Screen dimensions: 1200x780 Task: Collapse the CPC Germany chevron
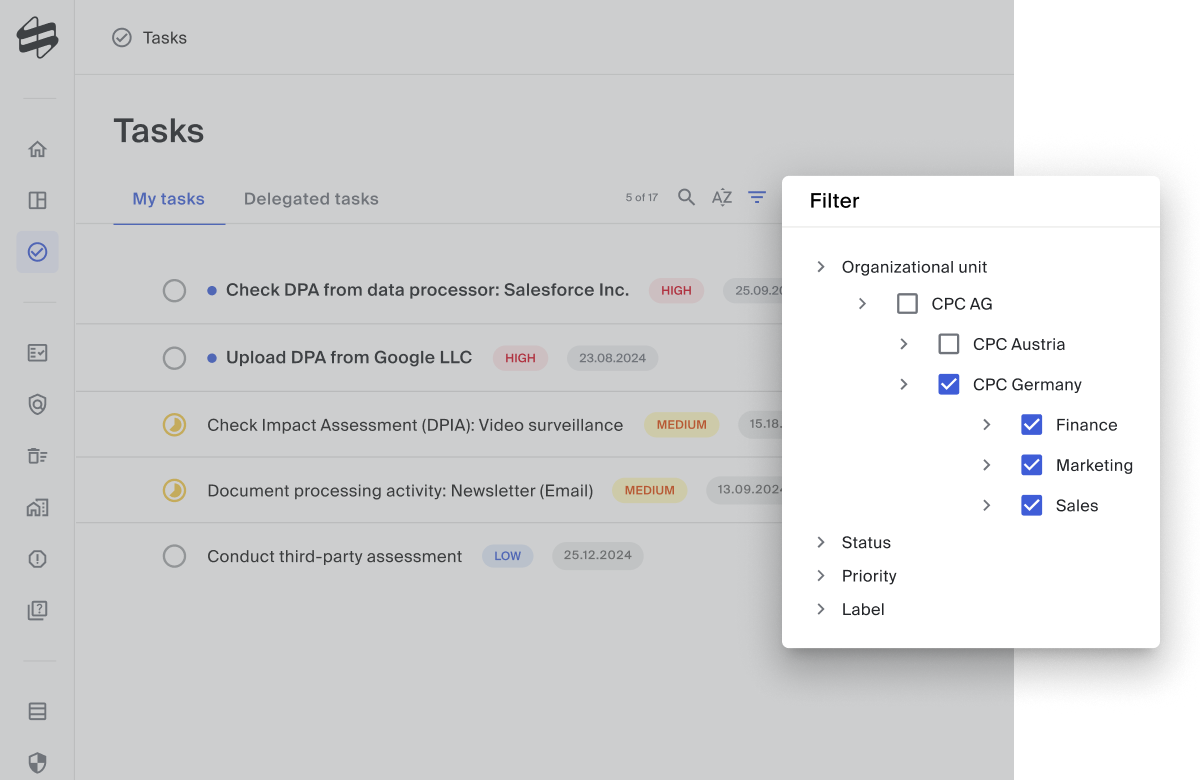click(903, 384)
